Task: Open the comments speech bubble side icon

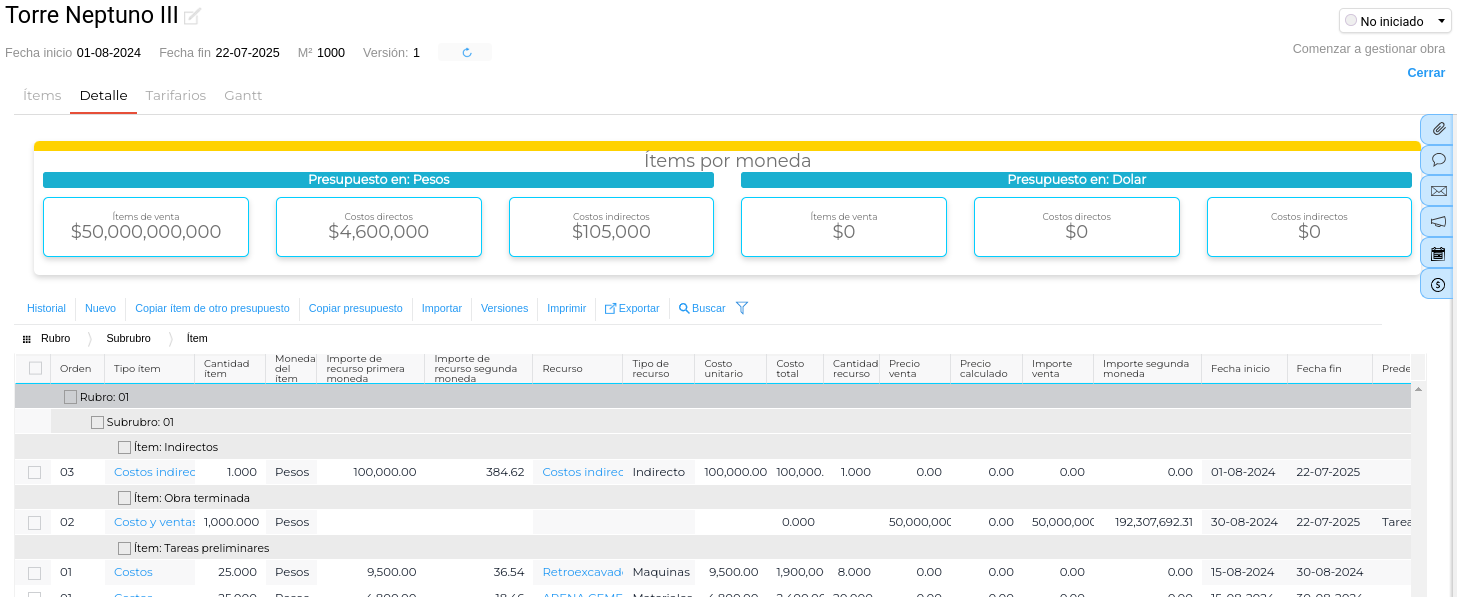Action: point(1438,160)
